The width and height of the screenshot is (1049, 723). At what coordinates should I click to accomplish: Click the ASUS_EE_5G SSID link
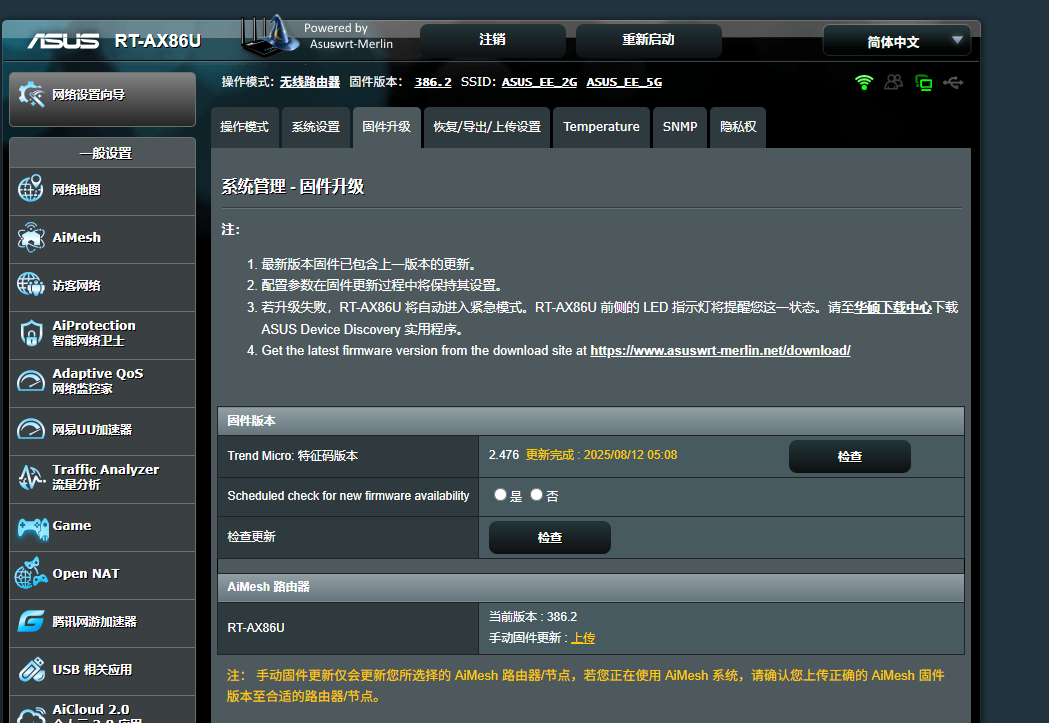point(624,82)
